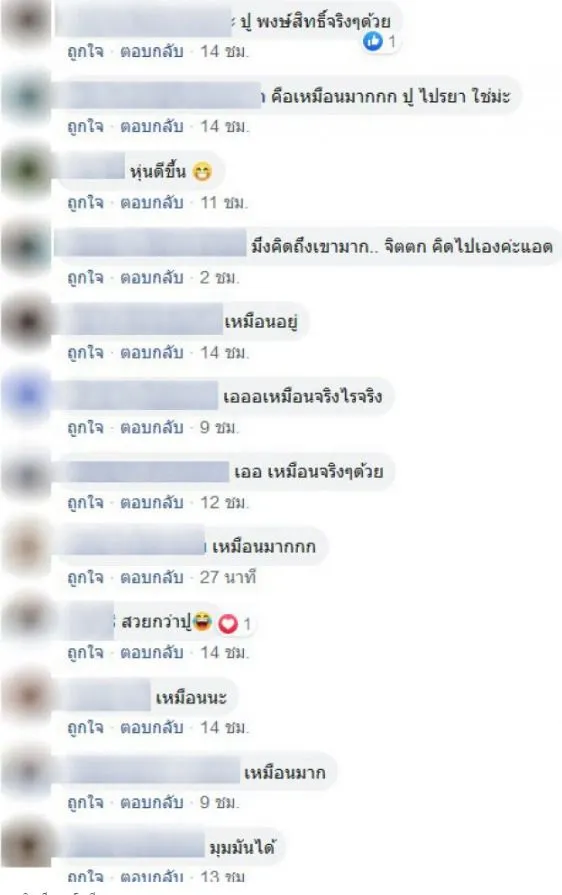This screenshot has height=895, width=562.
Task: Open the avatar beside the มุมมันได้ comment
Action: pos(26,846)
